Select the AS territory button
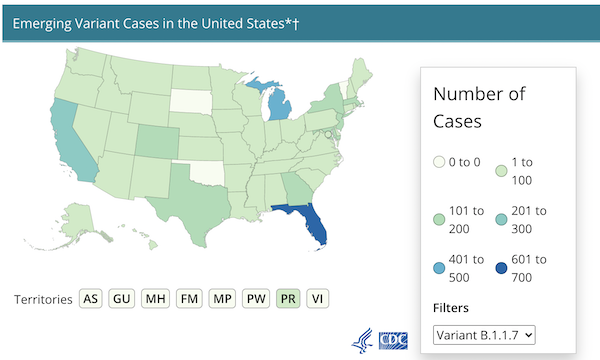 [x=91, y=298]
